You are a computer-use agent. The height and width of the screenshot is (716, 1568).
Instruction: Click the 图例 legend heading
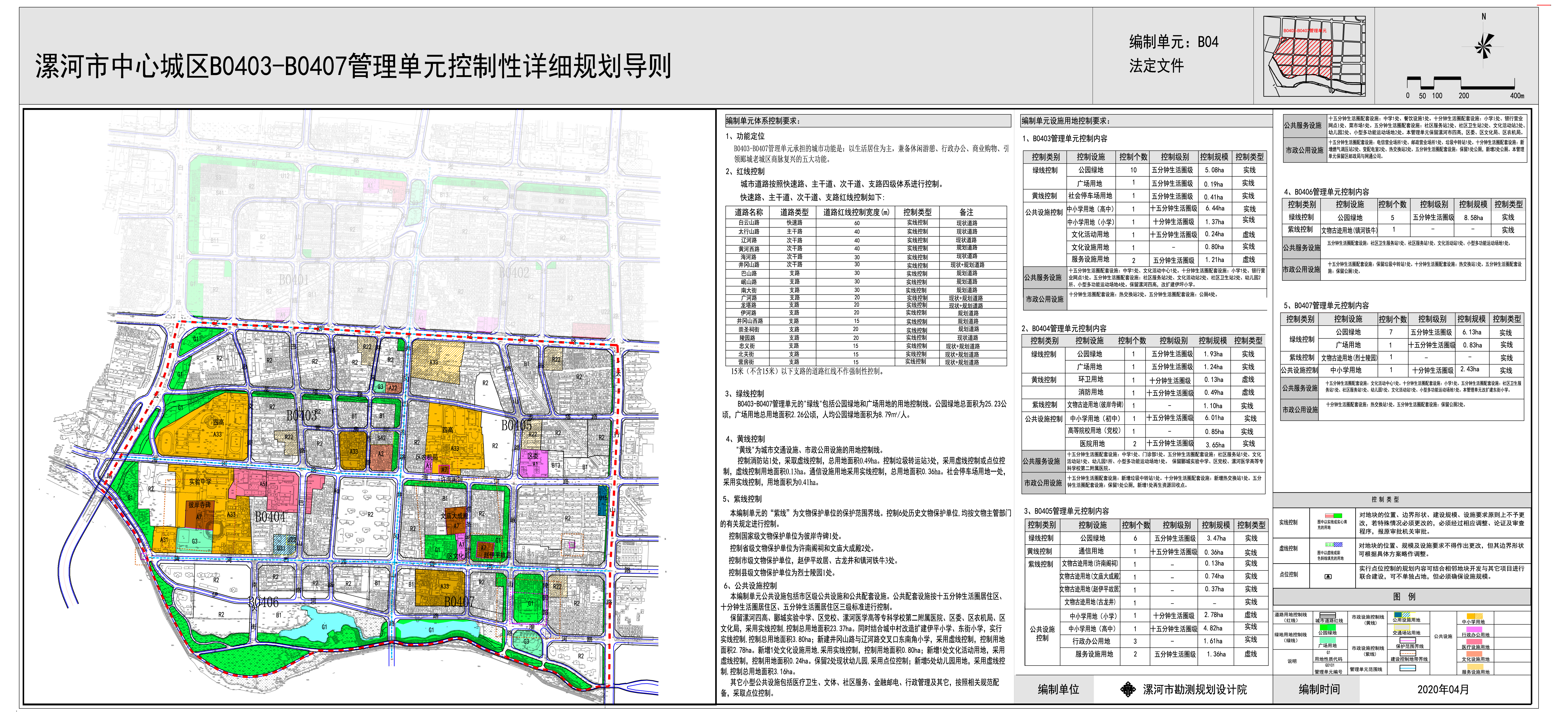pyautogui.click(x=1404, y=597)
